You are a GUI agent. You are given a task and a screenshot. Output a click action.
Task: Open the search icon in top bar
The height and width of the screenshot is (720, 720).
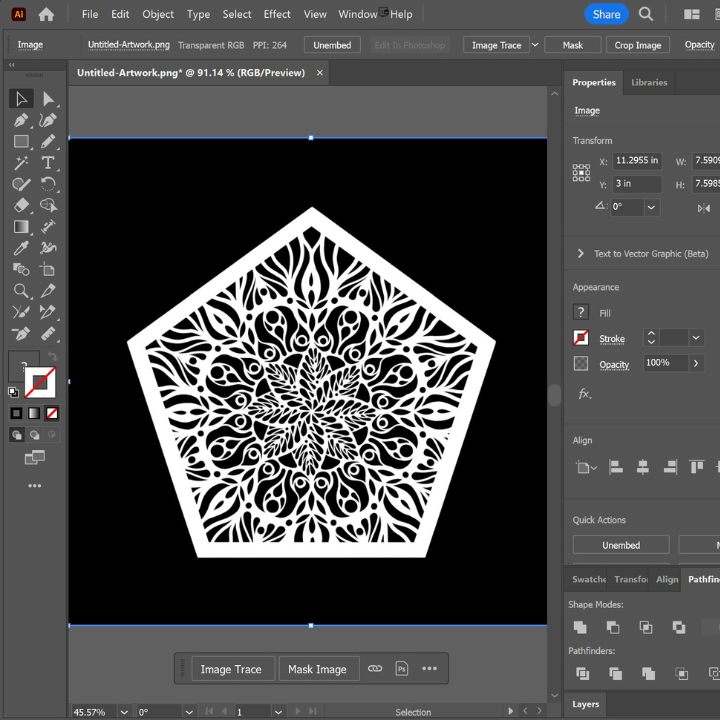(646, 14)
